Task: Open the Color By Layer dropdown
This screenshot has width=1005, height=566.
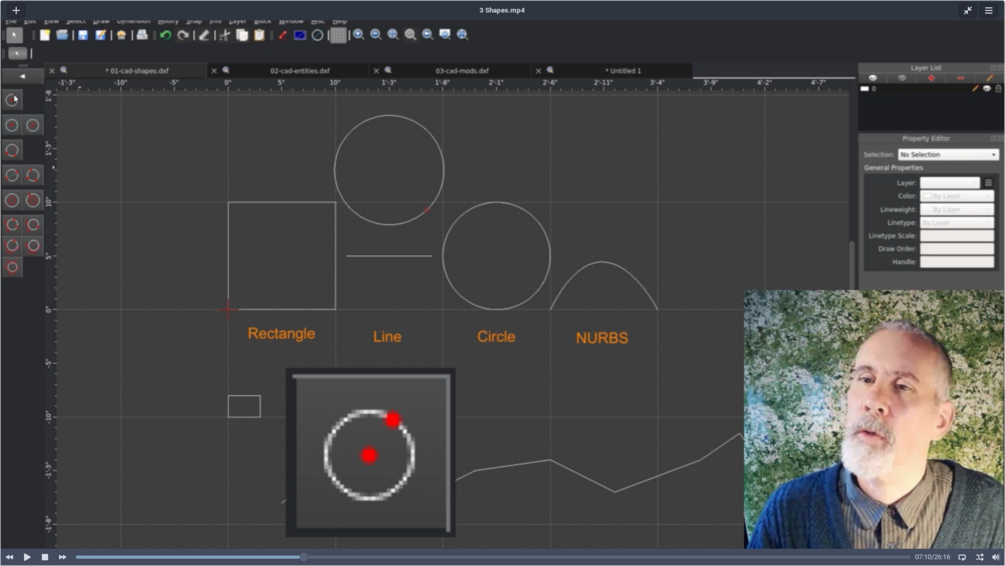Action: coord(957,196)
